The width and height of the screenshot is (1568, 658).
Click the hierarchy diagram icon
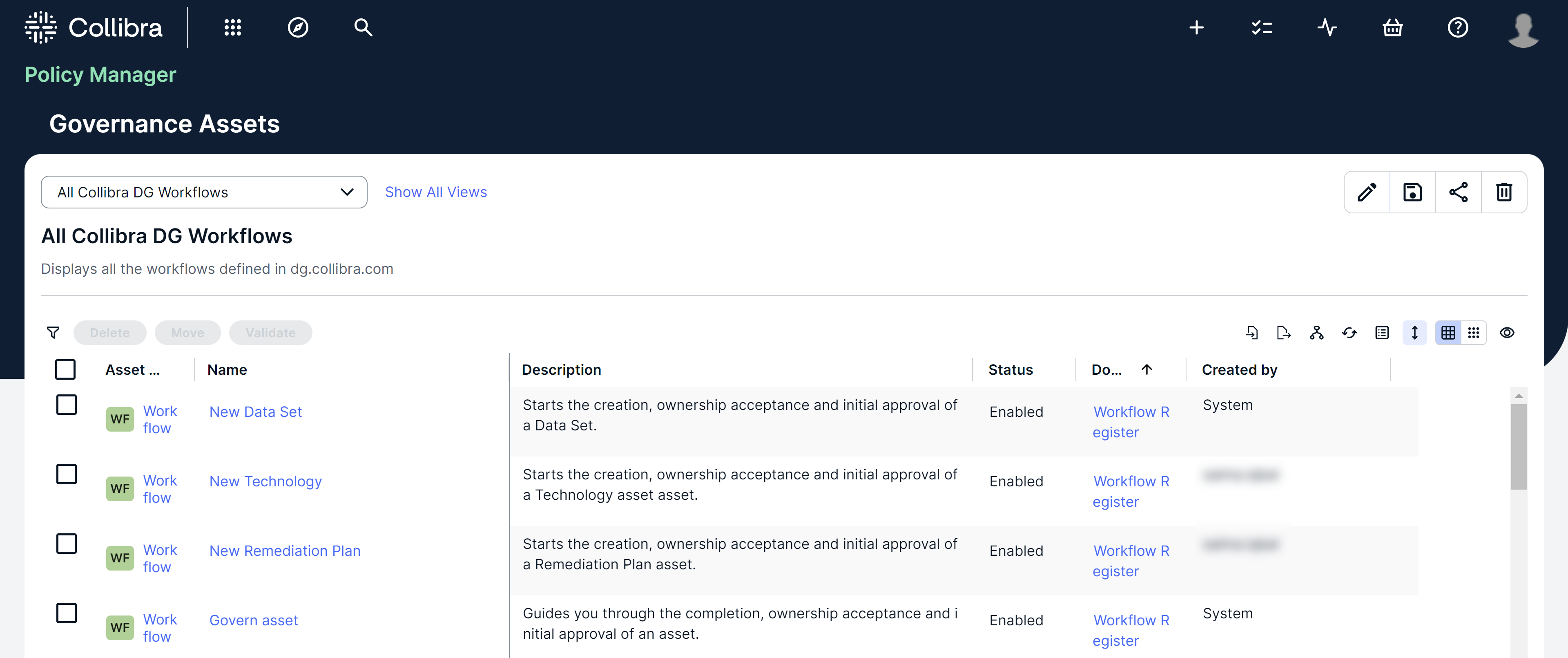click(x=1317, y=333)
